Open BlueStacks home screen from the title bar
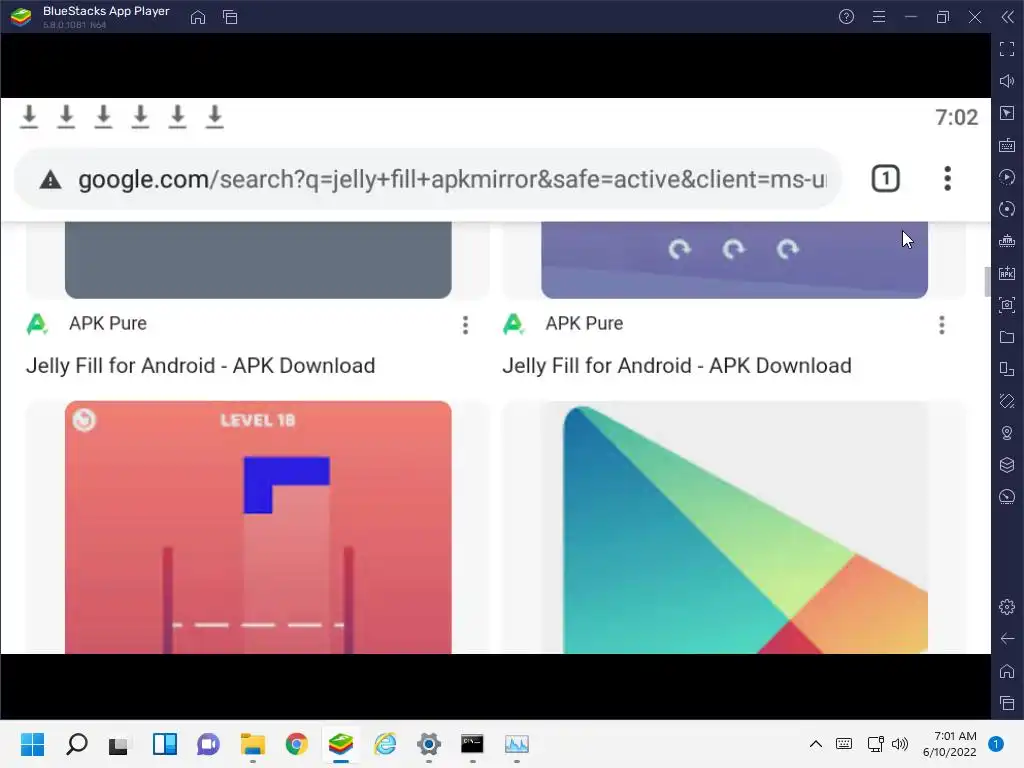 click(x=198, y=17)
